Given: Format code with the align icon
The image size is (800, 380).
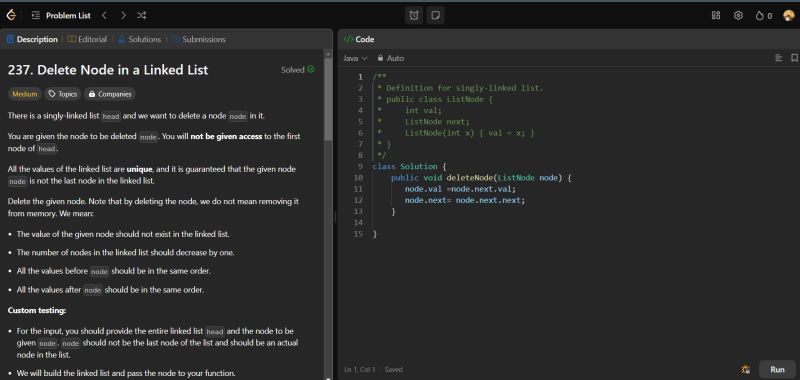Looking at the screenshot, I should 779,58.
